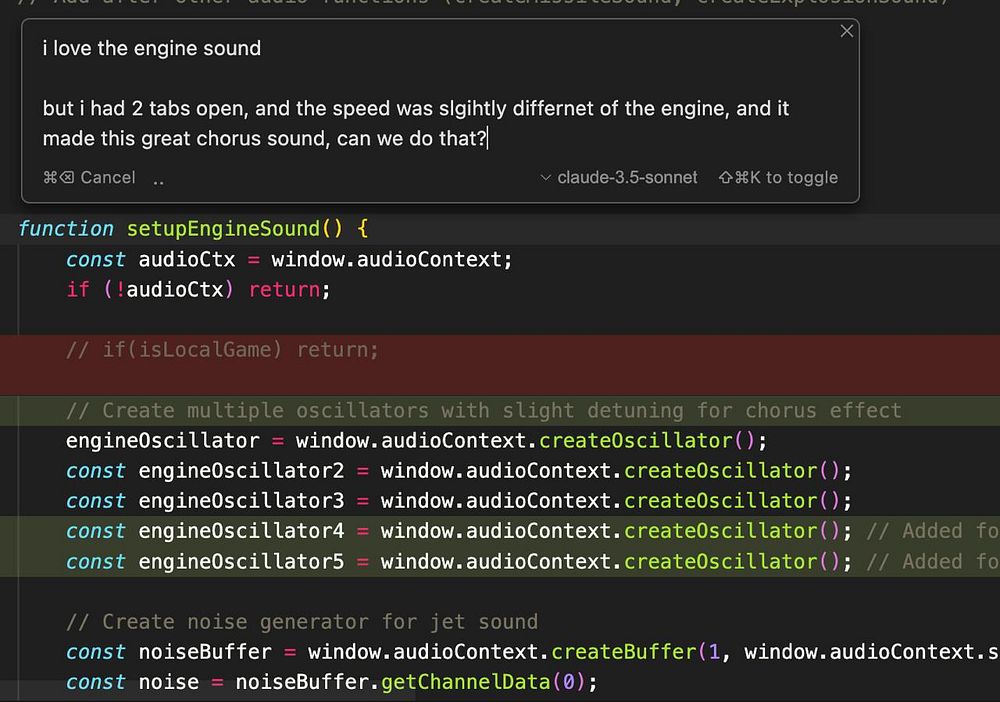The image size is (1000, 702).
Task: Click the engineOscillator3 variable name
Action: tap(240, 501)
